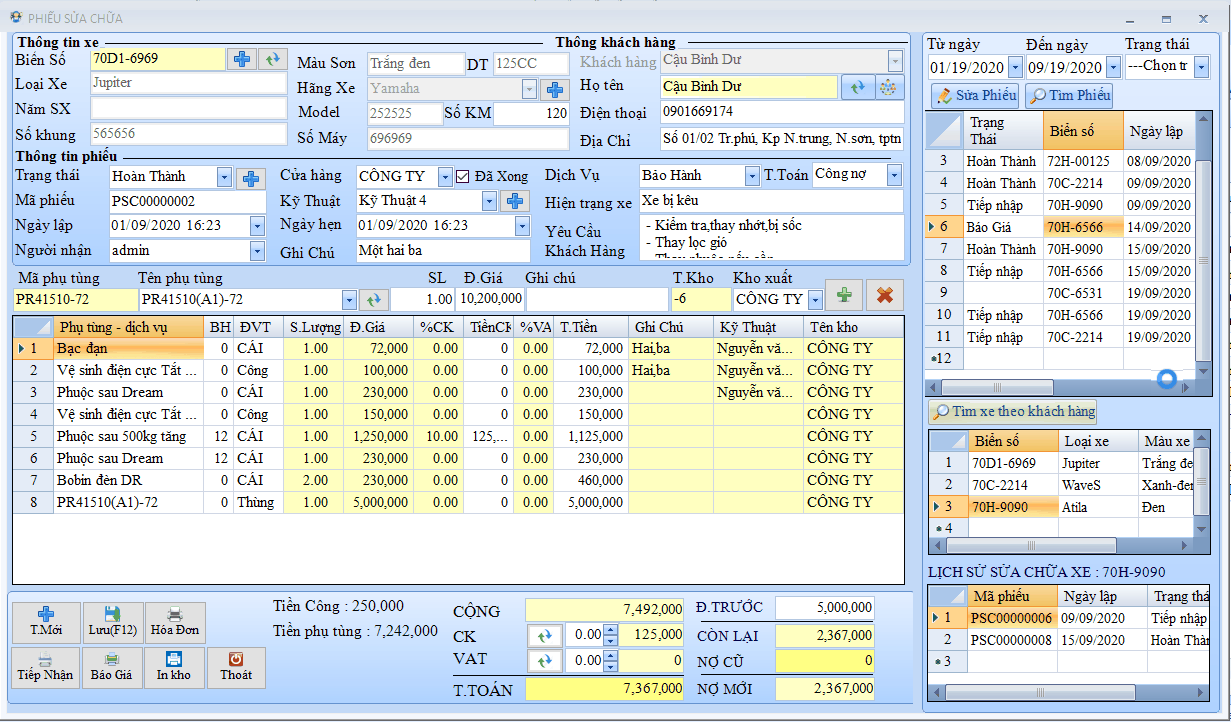The height and width of the screenshot is (722, 1231).
Task: Open the T.Toán Công nợ dropdown
Action: pyautogui.click(x=894, y=176)
